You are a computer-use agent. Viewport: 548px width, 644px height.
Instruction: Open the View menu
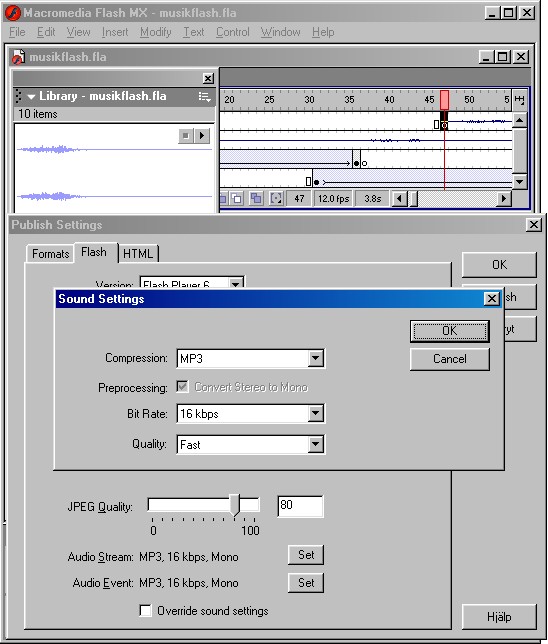click(x=78, y=32)
